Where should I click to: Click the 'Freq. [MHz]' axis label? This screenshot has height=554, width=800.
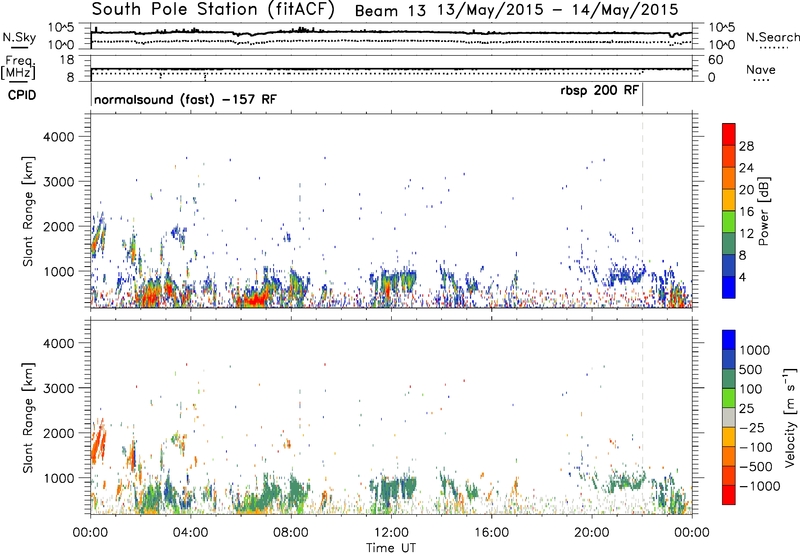click(x=19, y=67)
